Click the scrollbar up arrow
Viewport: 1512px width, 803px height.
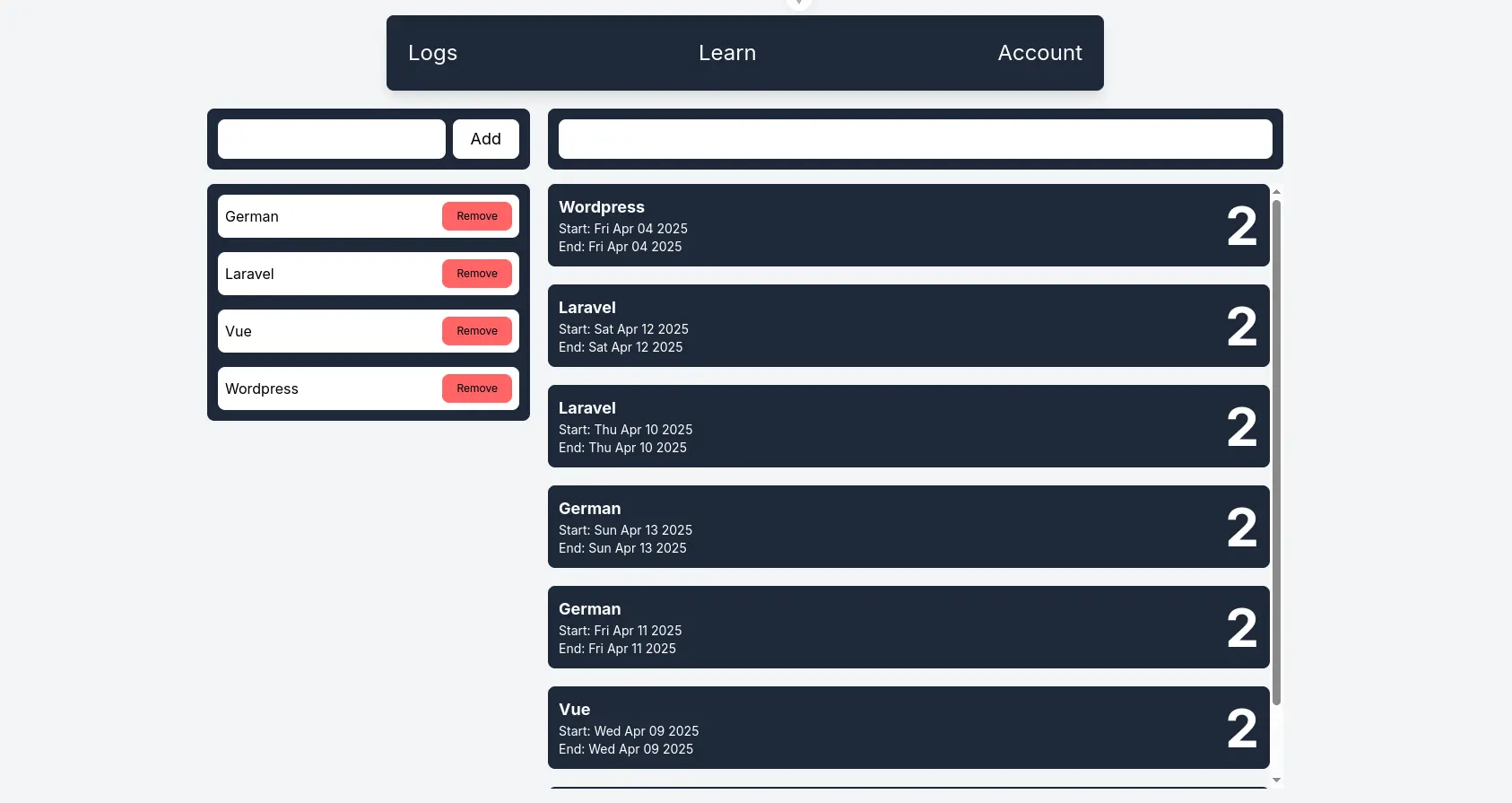pyautogui.click(x=1276, y=190)
